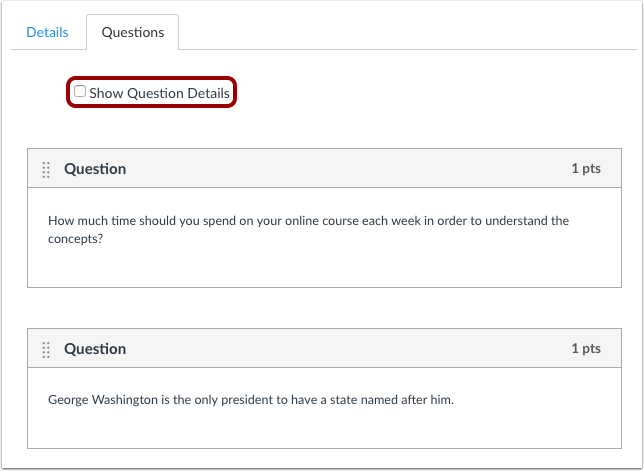Viewport: 644px width, 471px height.
Task: Click the George Washington statement text
Action: tap(251, 400)
